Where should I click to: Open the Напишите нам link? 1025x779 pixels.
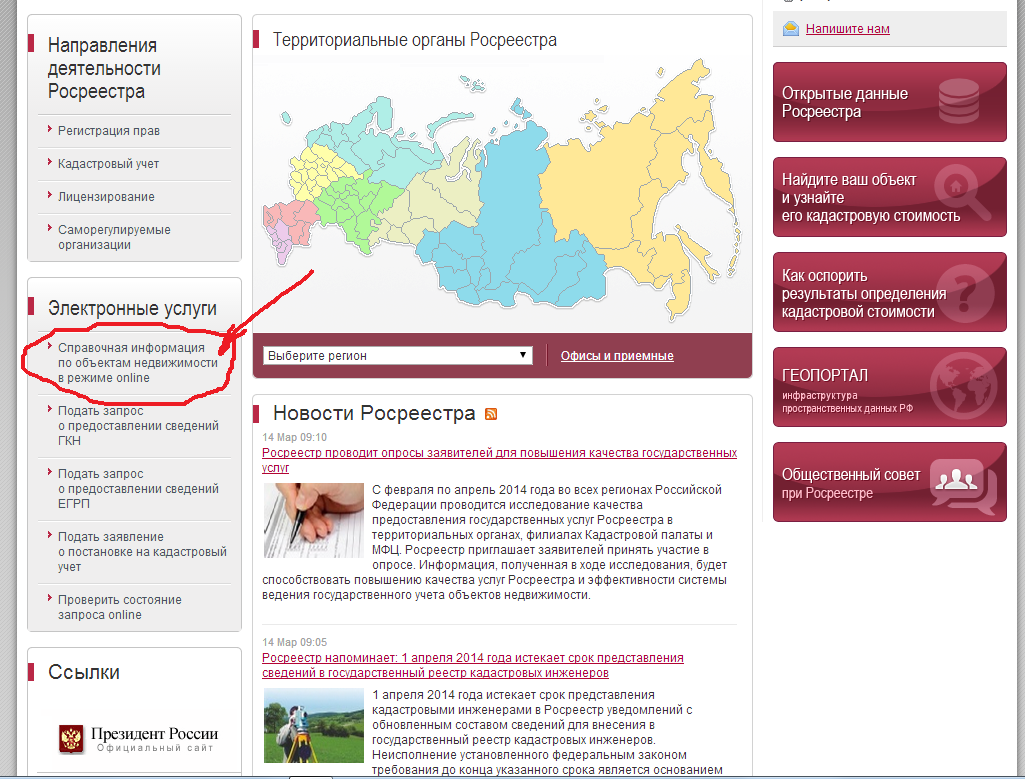click(x=847, y=29)
